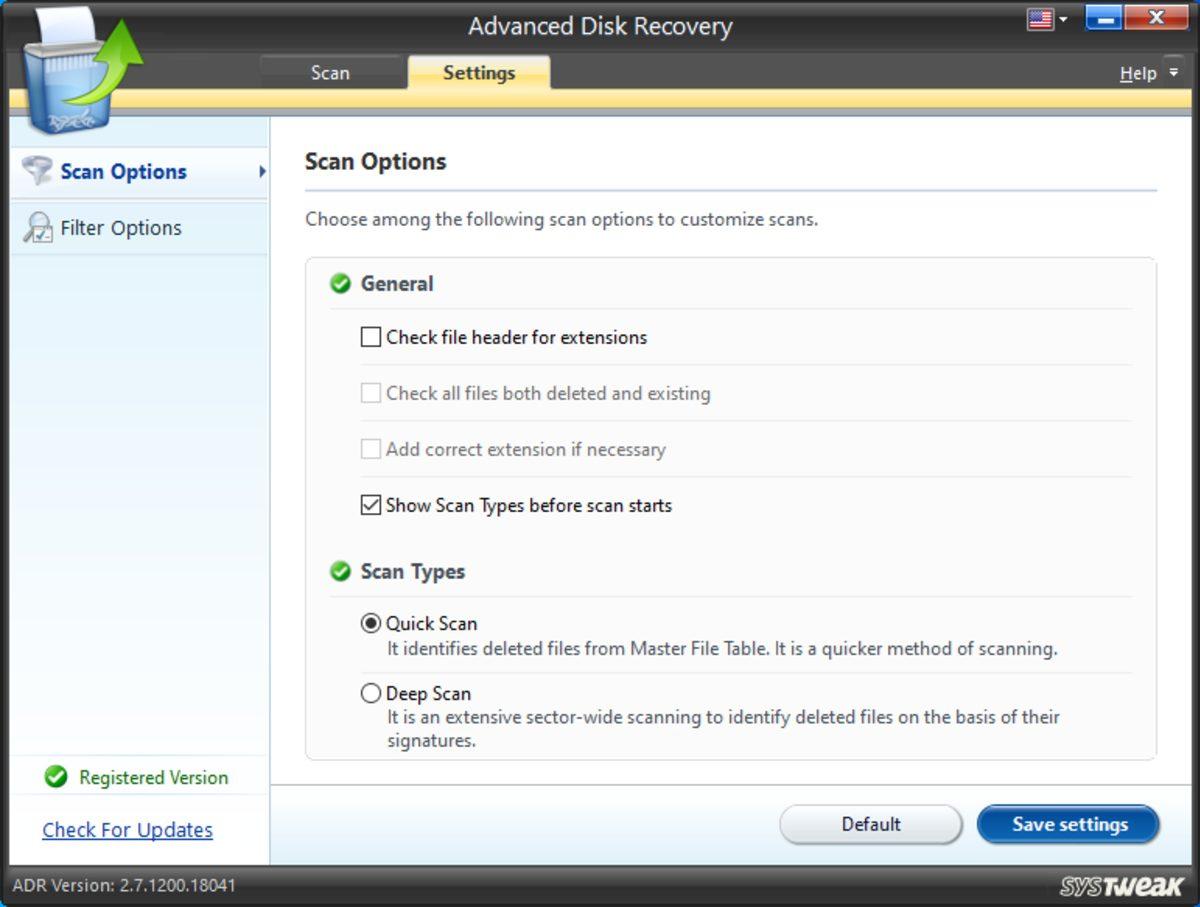Click the Scan Options funnel icon
1200x907 pixels.
(x=37, y=171)
